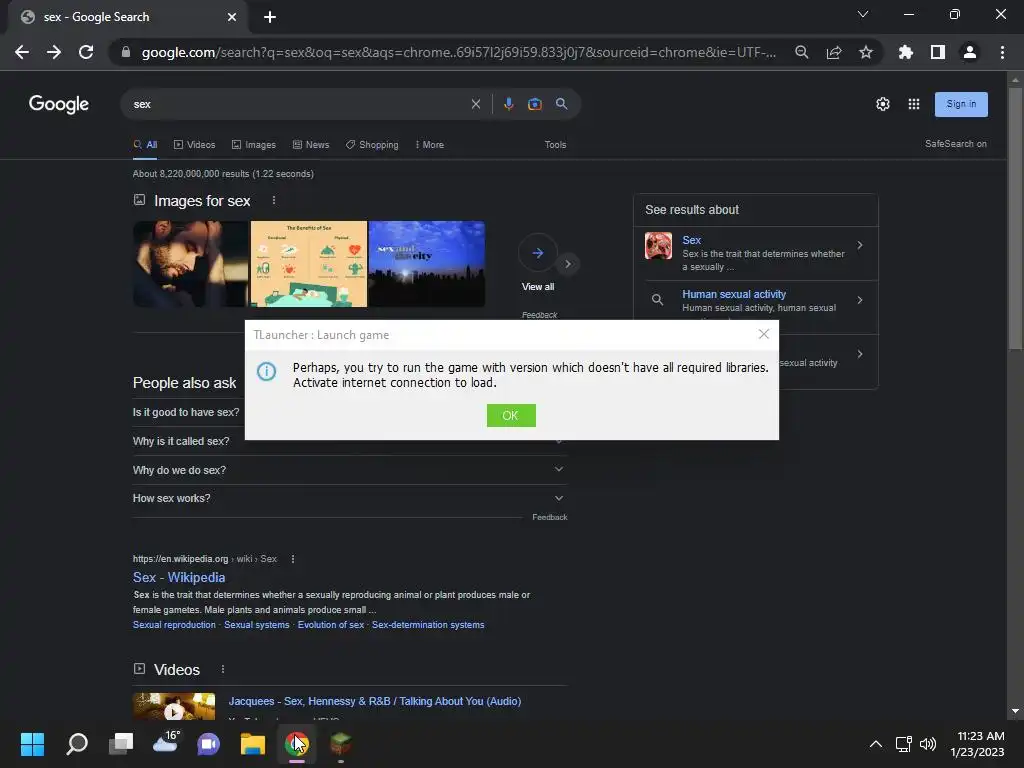The width and height of the screenshot is (1024, 768).
Task: Open the SafeSearch on setting
Action: (956, 144)
